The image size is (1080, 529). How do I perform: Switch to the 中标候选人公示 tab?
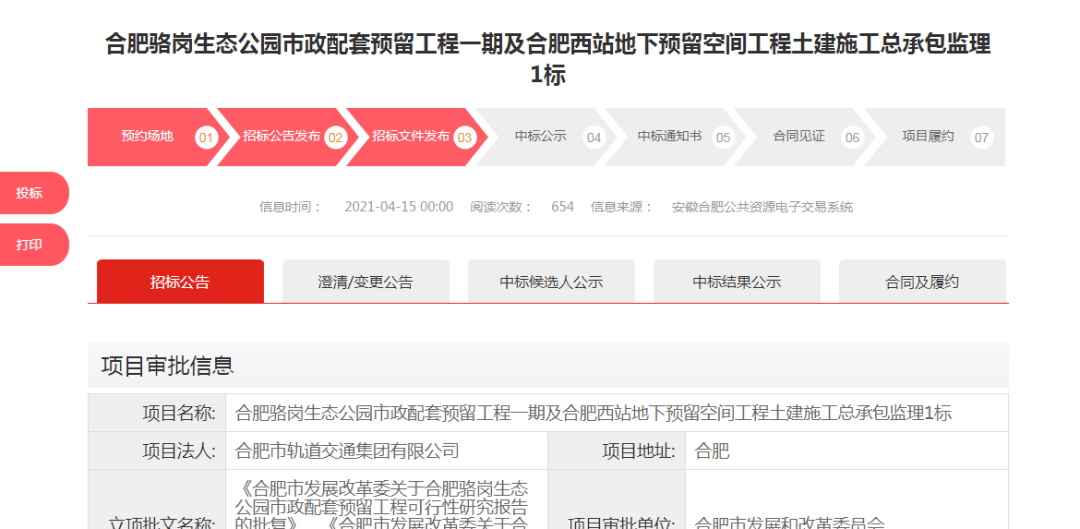tap(551, 281)
